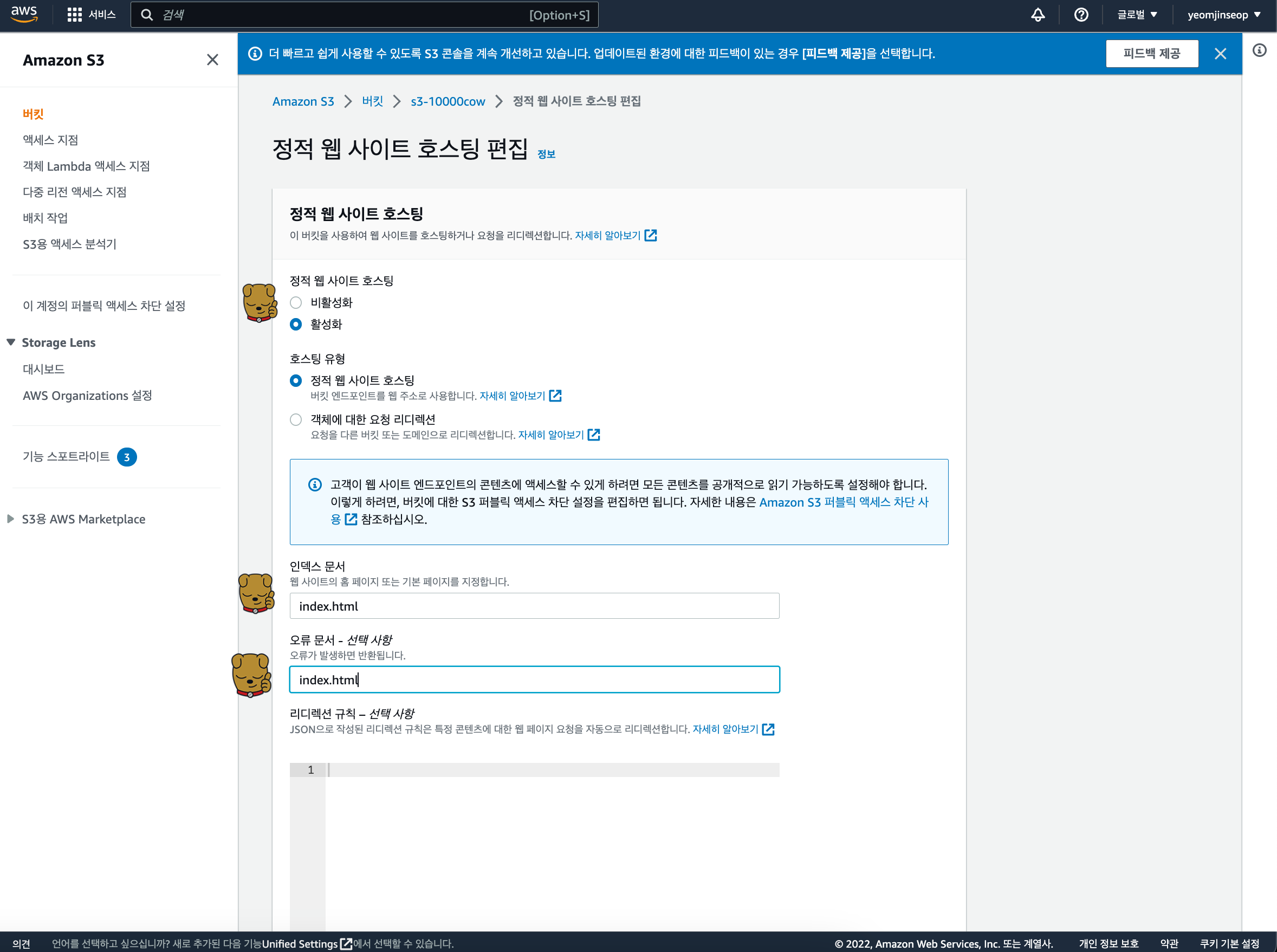1277x952 pixels.
Task: Dismiss the blue feedback banner
Action: [x=1220, y=54]
